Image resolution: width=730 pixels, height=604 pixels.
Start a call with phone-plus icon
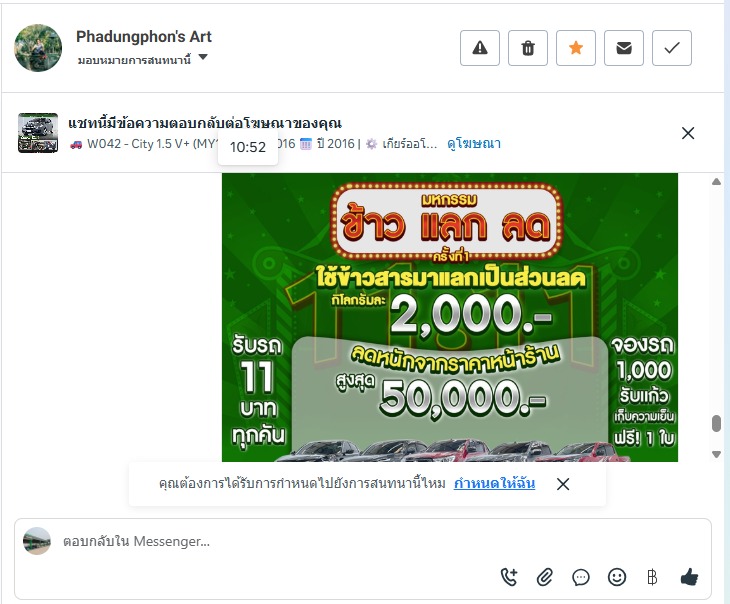(x=509, y=577)
